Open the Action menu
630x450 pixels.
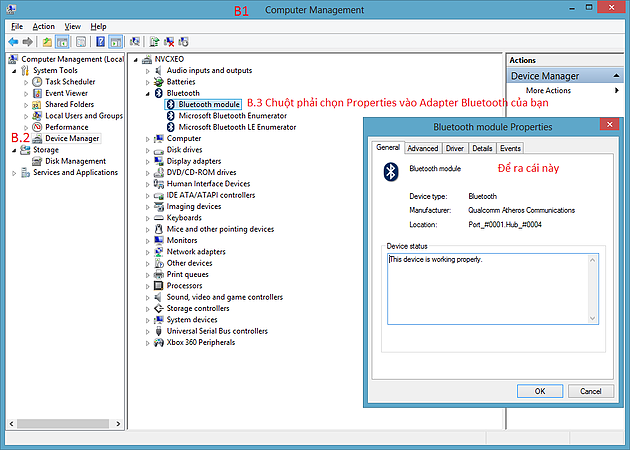tap(43, 26)
